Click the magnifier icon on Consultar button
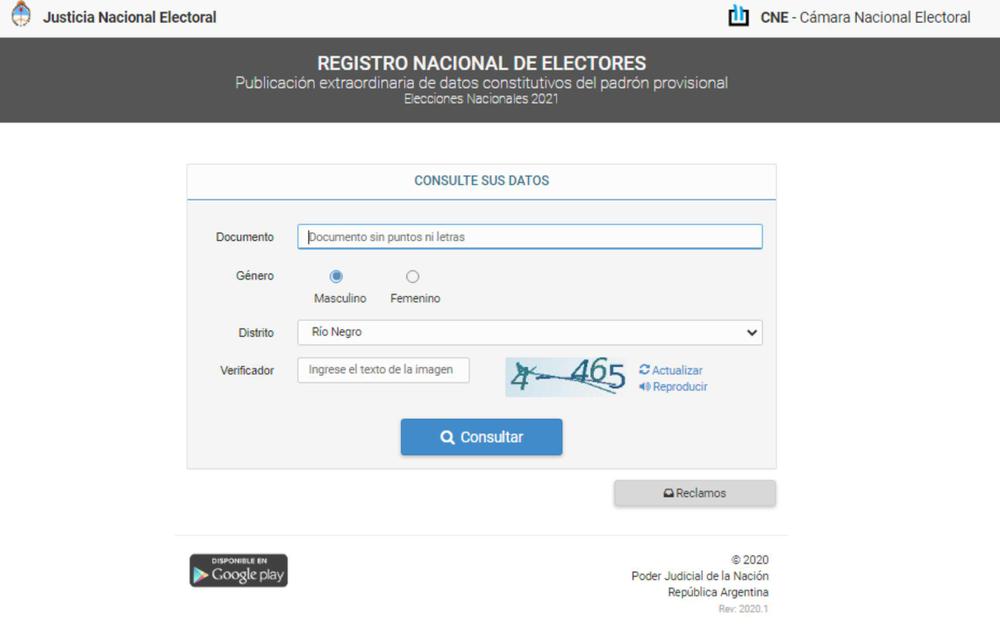This screenshot has width=1000, height=635. point(448,437)
